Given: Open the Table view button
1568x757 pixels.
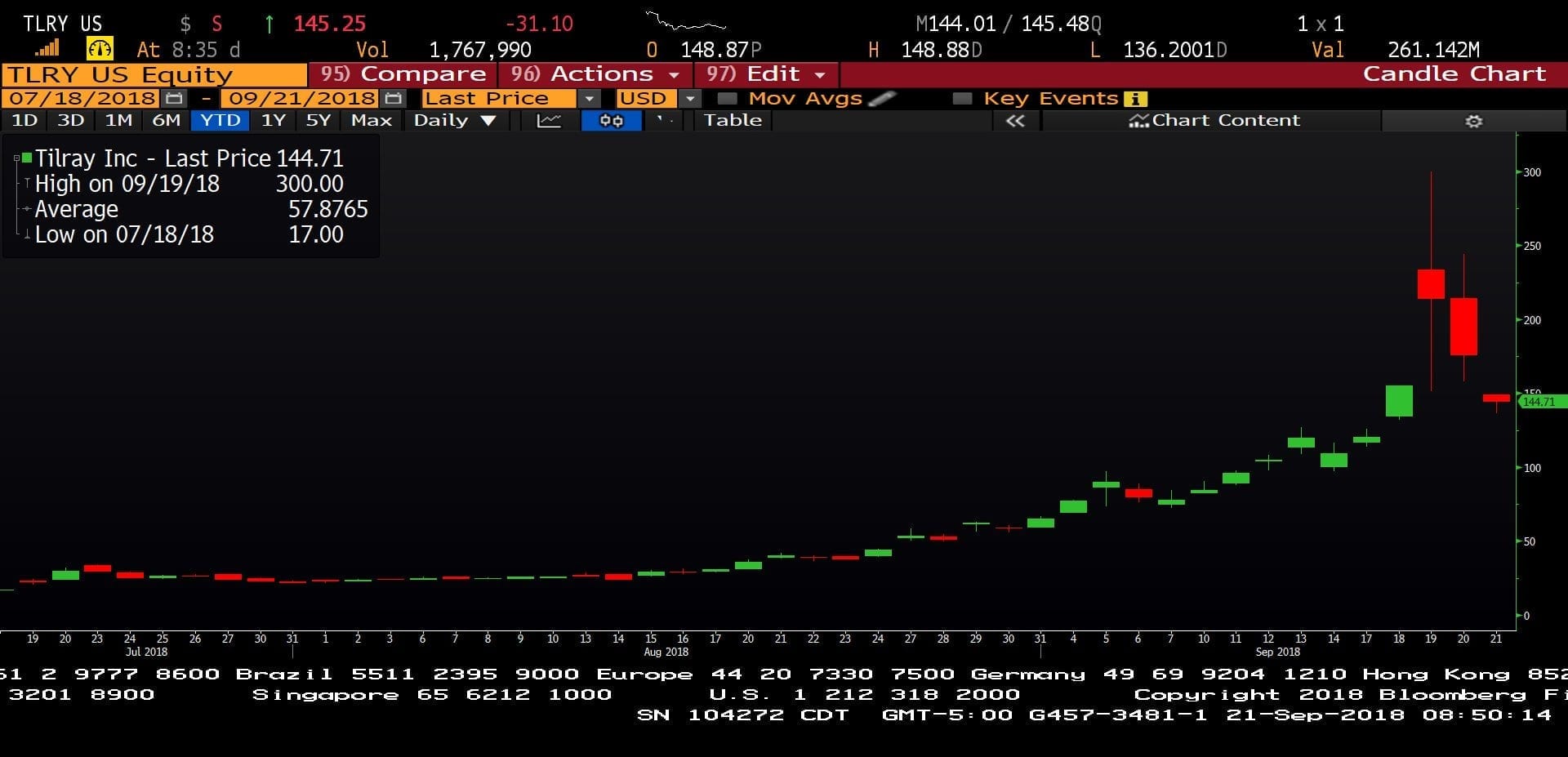Looking at the screenshot, I should [x=733, y=121].
